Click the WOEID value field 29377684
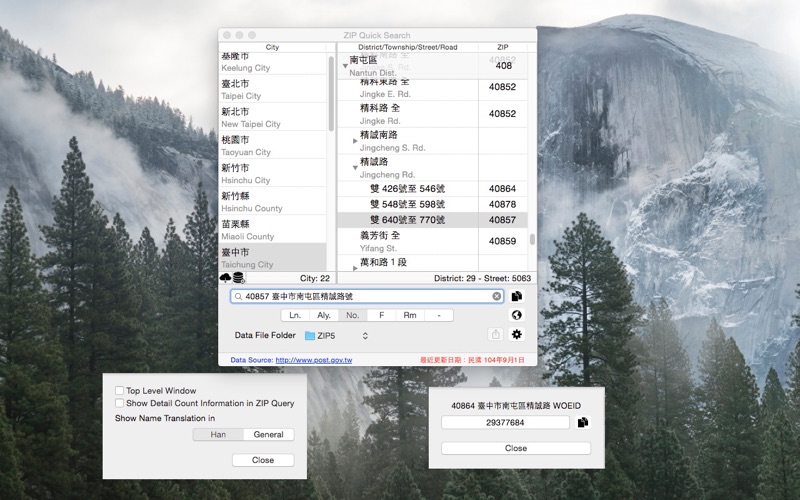The width and height of the screenshot is (800, 500). 505,422
